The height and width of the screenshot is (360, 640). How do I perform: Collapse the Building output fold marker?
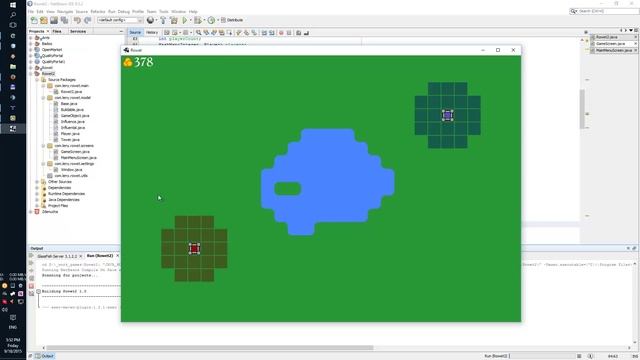coord(38,291)
